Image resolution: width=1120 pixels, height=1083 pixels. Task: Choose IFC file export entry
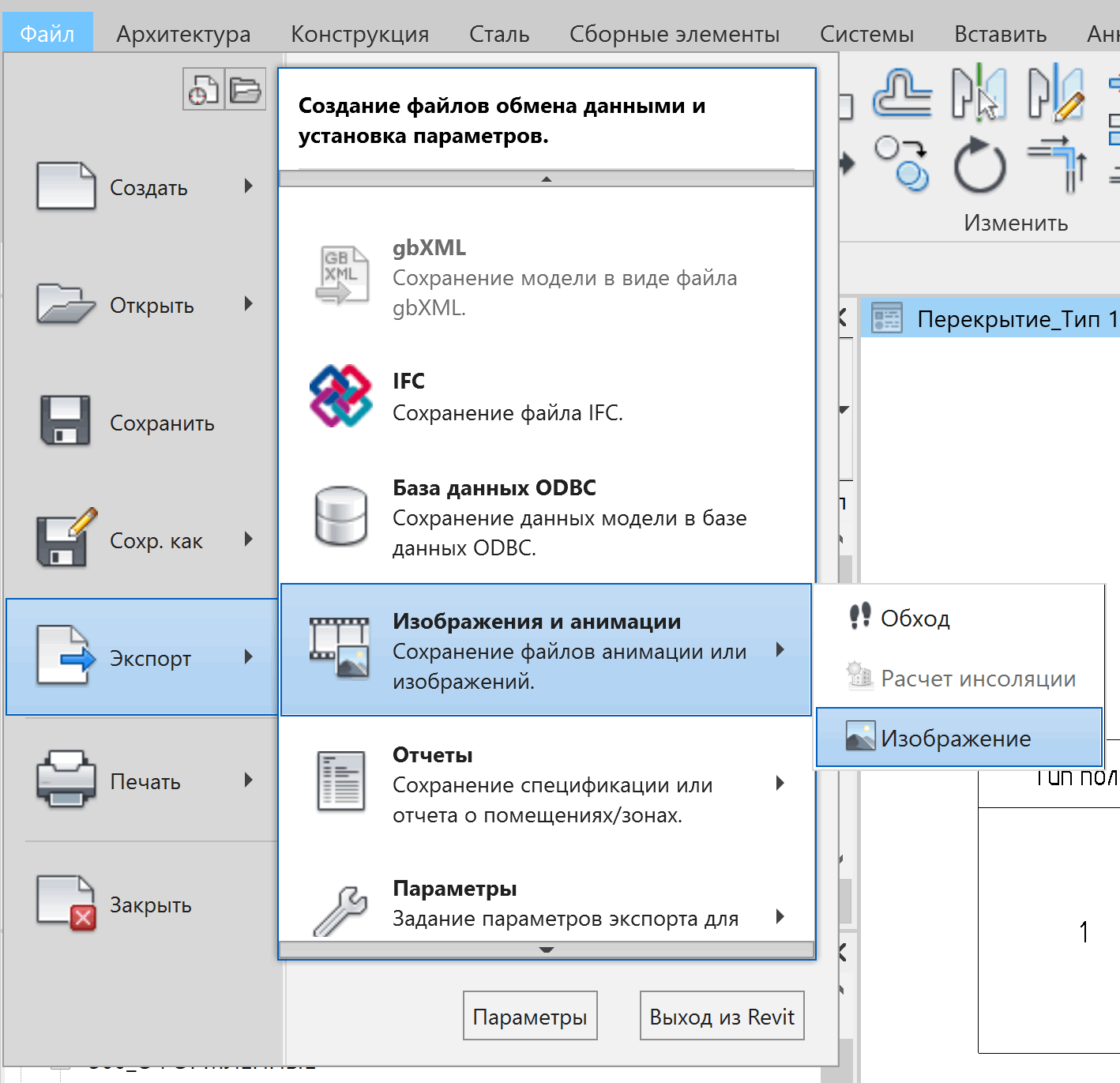coord(547,397)
